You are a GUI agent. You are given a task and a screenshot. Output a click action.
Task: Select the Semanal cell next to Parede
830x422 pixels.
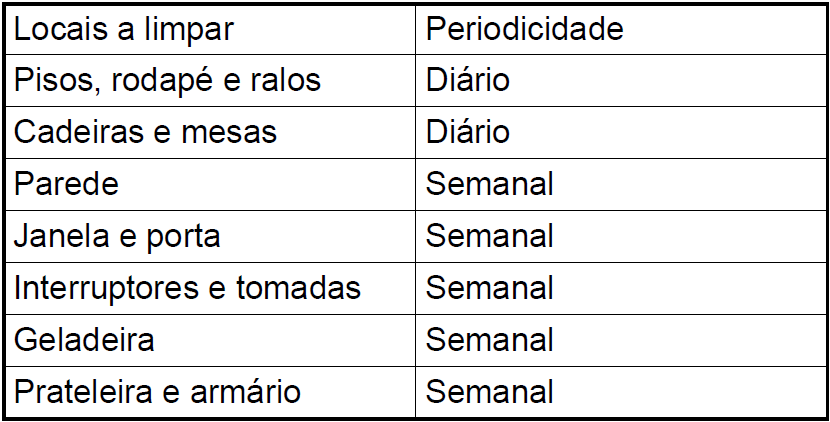coord(489,184)
